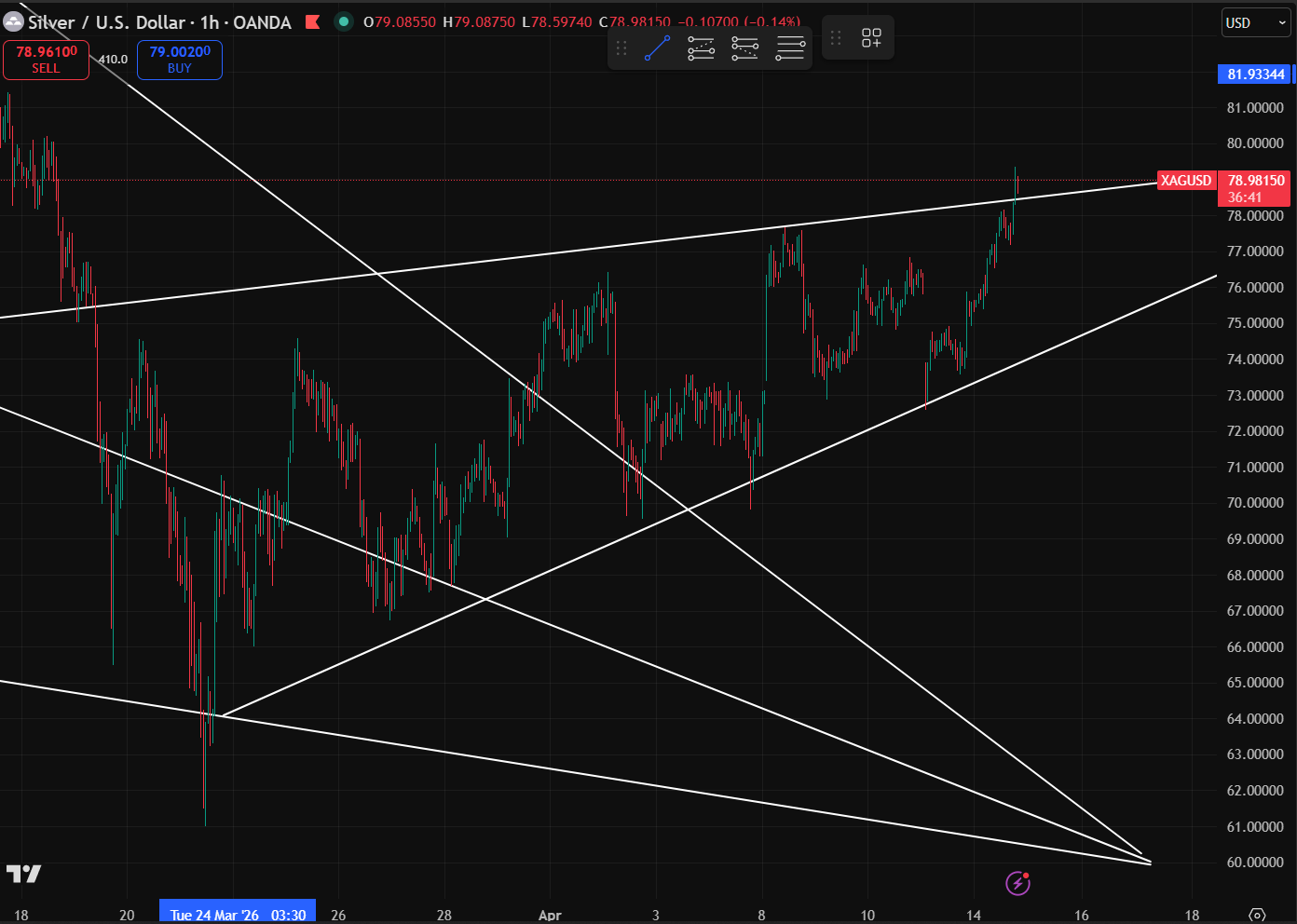Click the widget toolbar drag handle

click(836, 38)
